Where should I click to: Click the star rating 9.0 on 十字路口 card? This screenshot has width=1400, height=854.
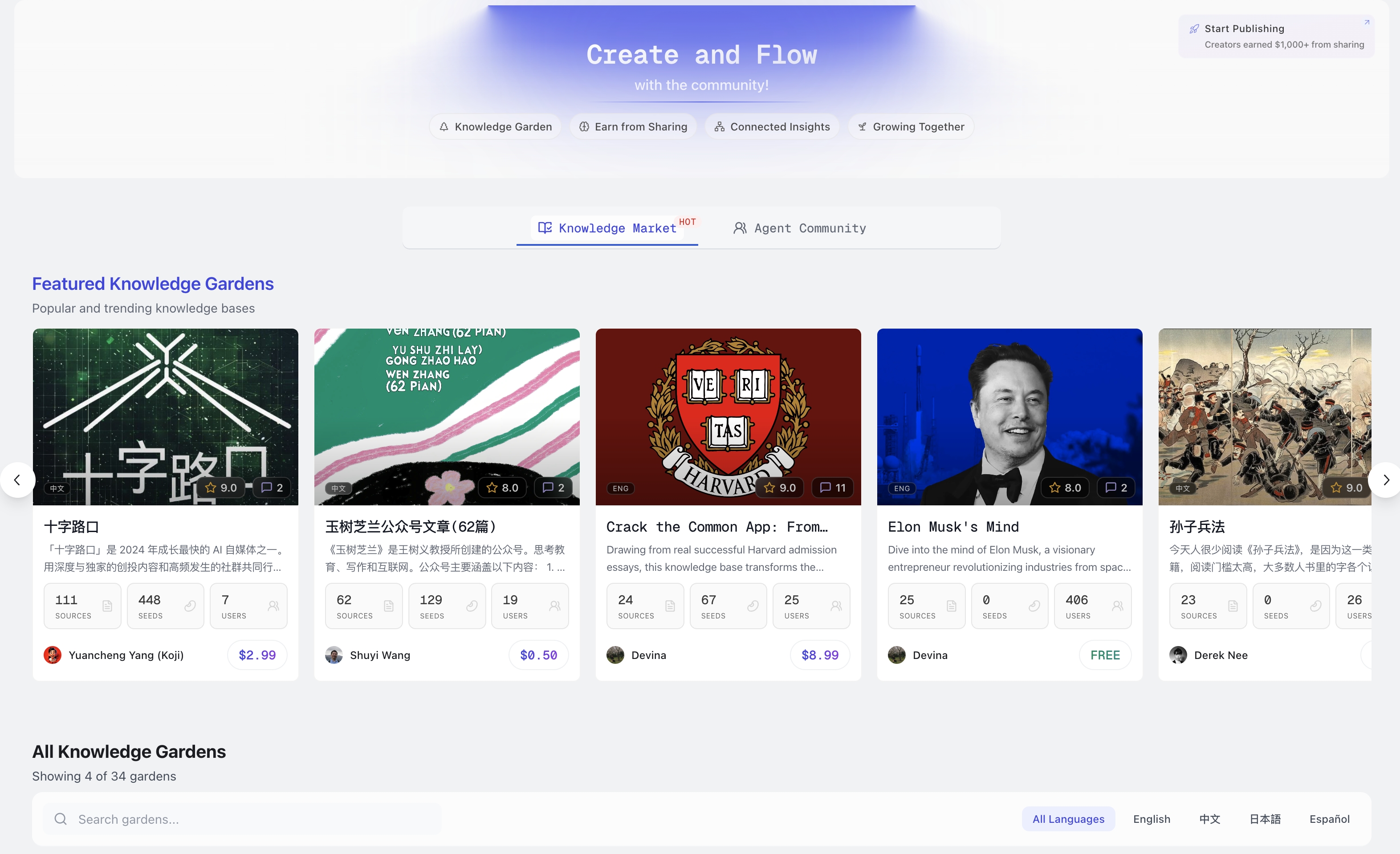pos(221,488)
